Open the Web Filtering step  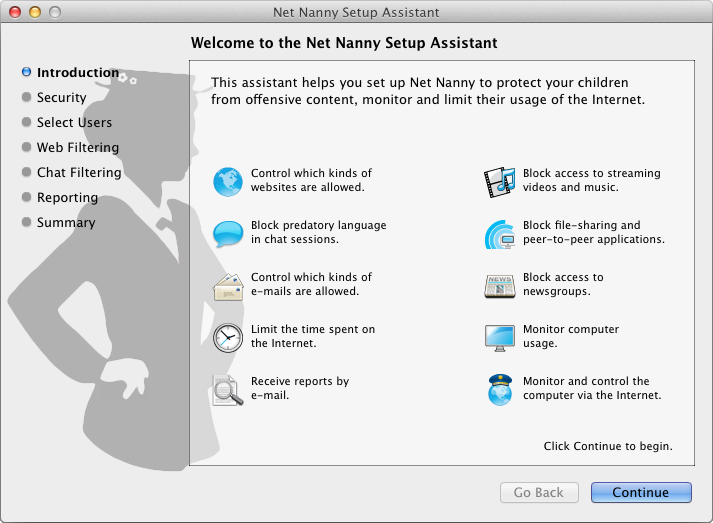(x=78, y=147)
